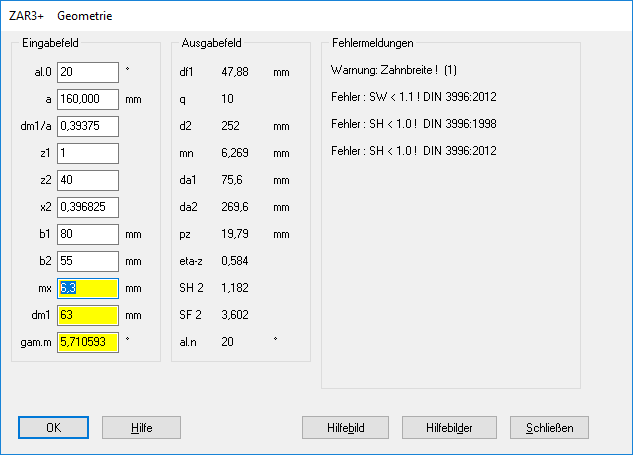Click the al.0 pressure angle field

(x=88, y=72)
